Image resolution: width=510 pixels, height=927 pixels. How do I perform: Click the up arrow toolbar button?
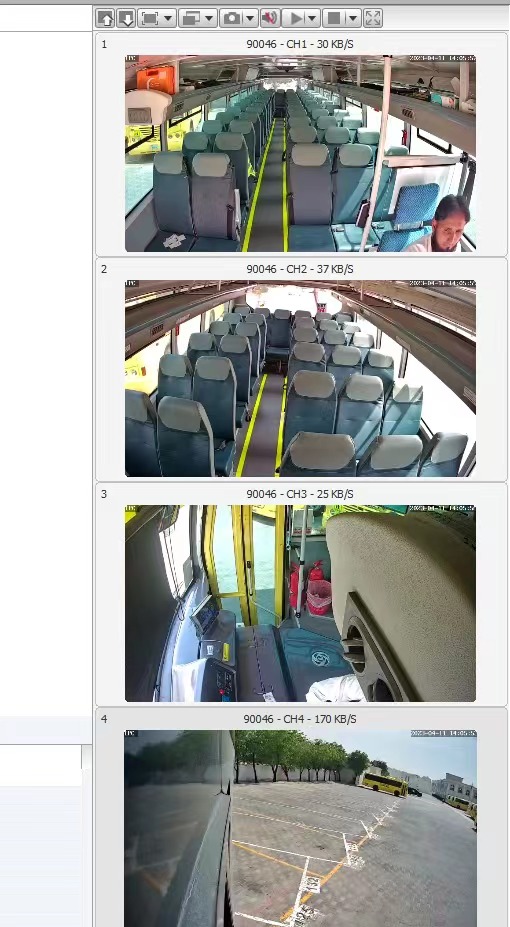point(106,18)
